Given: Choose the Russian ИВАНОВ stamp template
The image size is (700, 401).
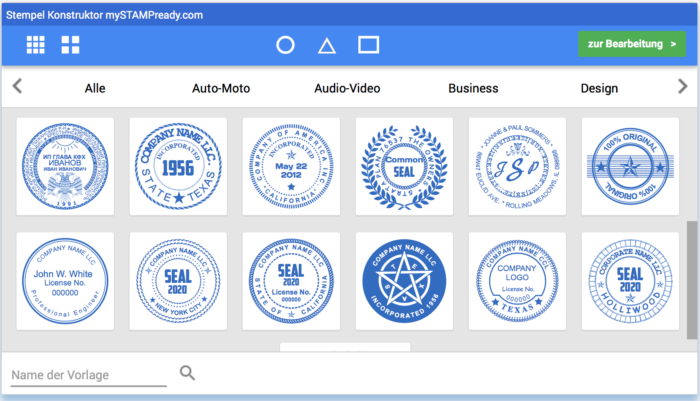Looking at the screenshot, I should coord(65,167).
